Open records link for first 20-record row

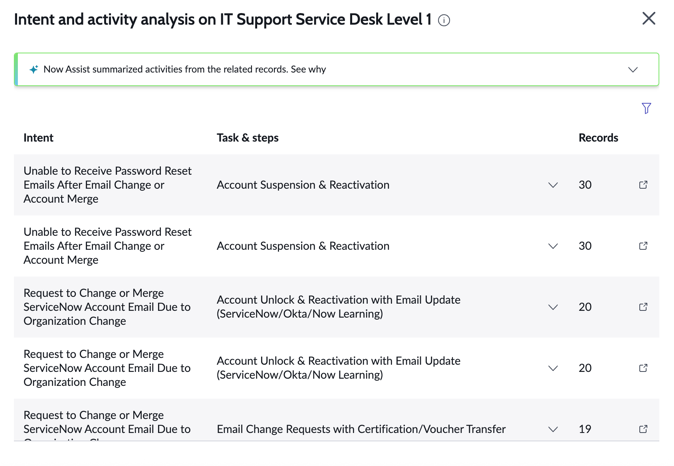(x=643, y=307)
